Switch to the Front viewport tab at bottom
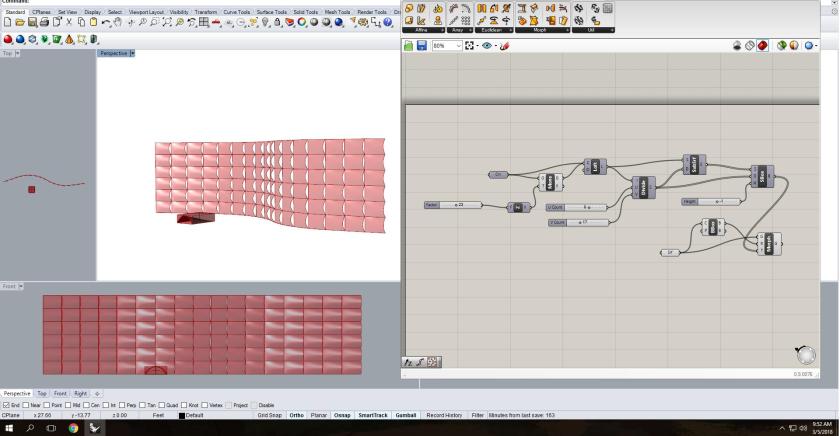 coord(60,394)
